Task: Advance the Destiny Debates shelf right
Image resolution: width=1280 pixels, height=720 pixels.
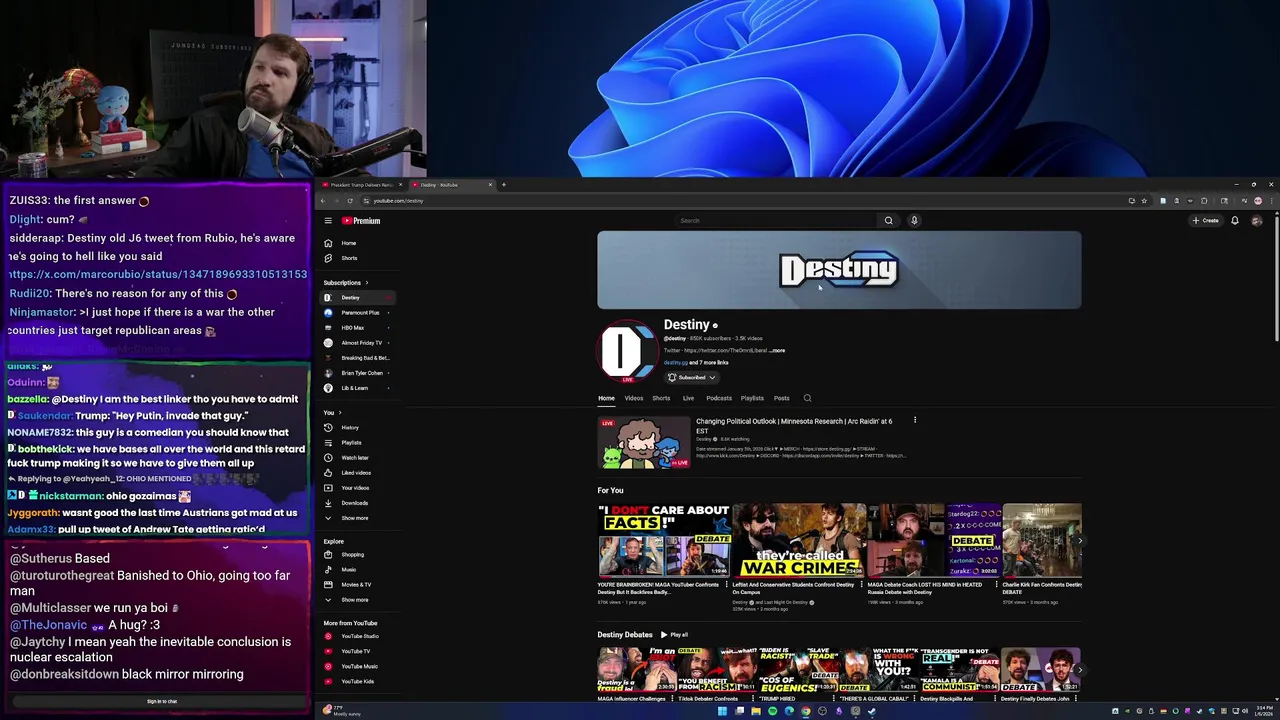Action: point(1080,670)
